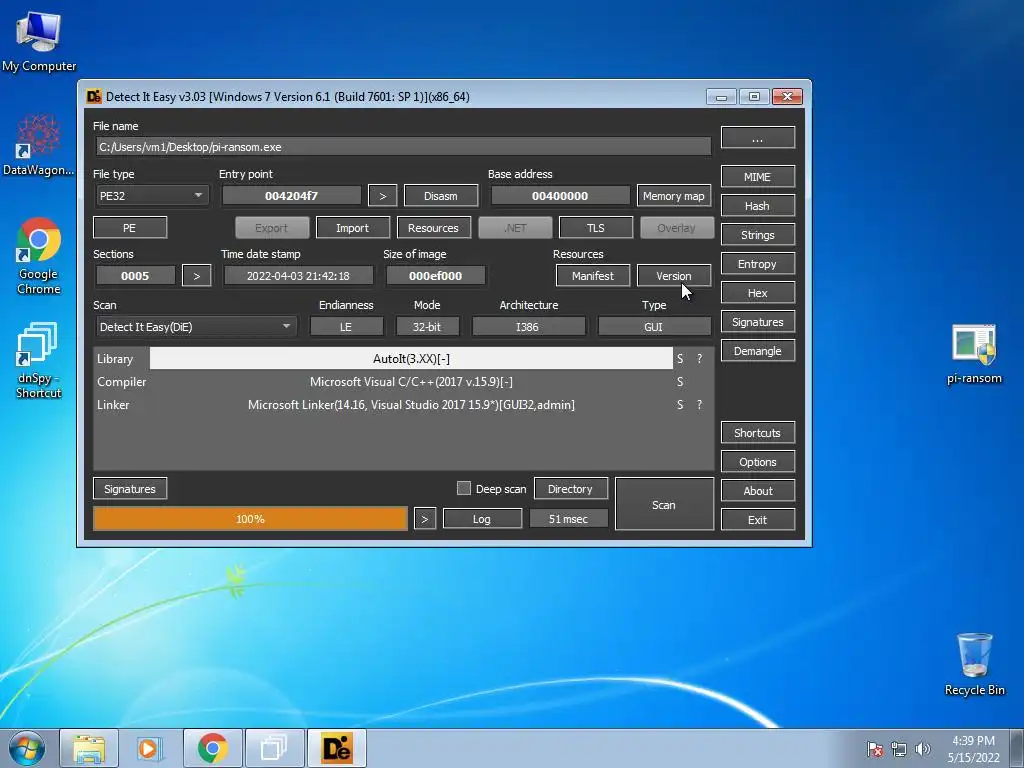Open the Resources viewer button

(434, 228)
